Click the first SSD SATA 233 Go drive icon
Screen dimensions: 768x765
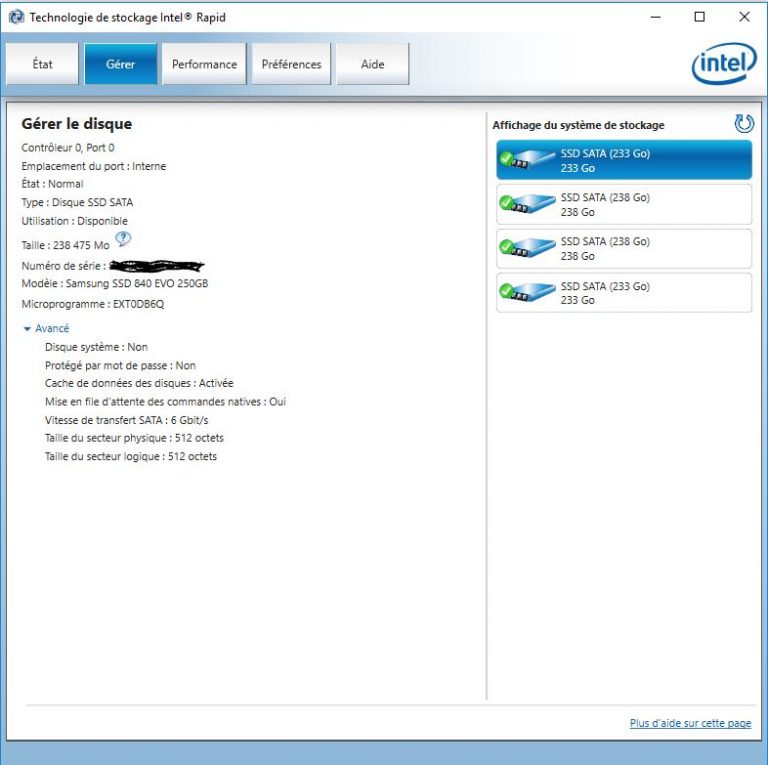527,160
